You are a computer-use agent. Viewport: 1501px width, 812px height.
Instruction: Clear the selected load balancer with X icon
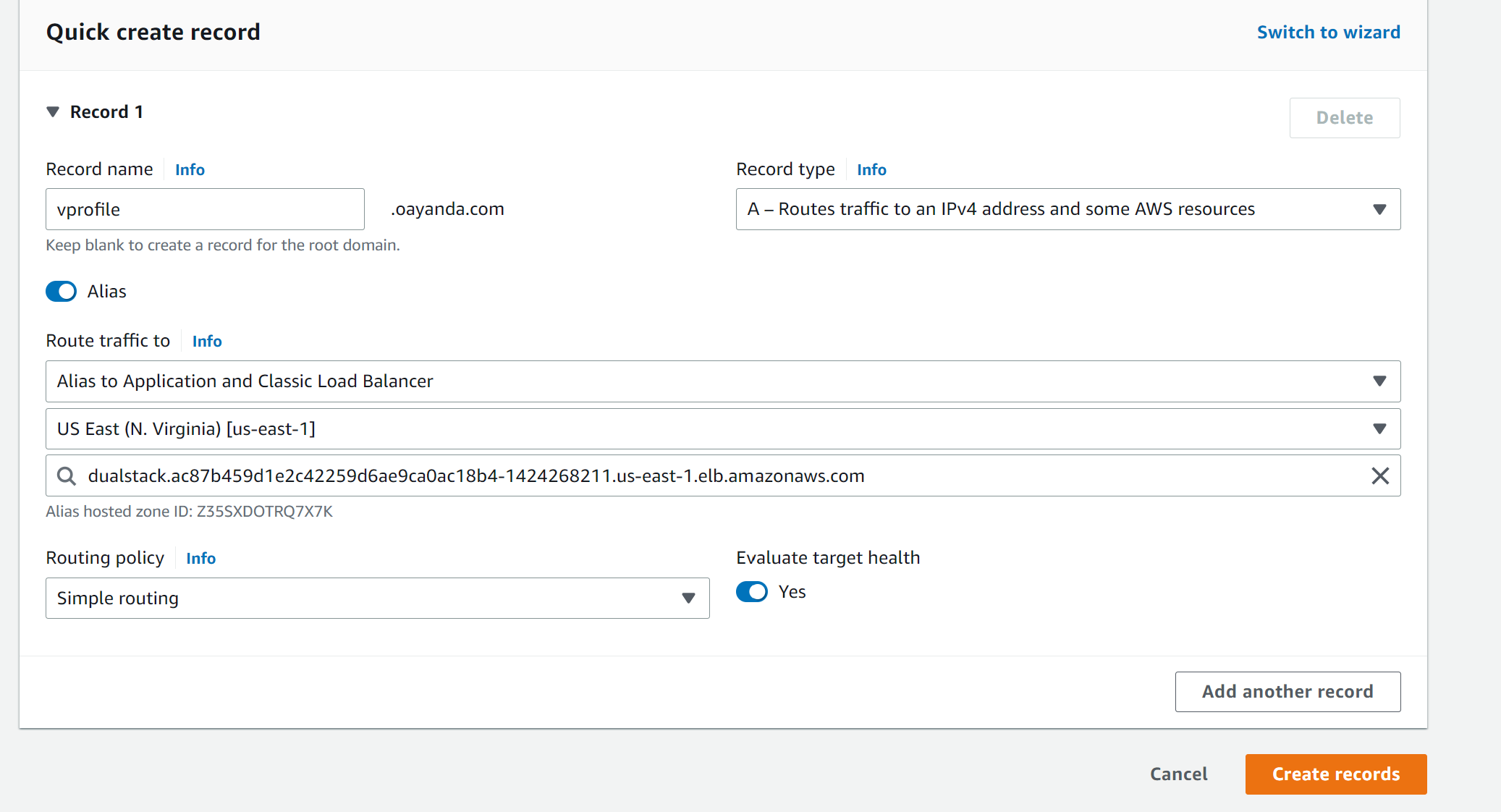[x=1380, y=476]
